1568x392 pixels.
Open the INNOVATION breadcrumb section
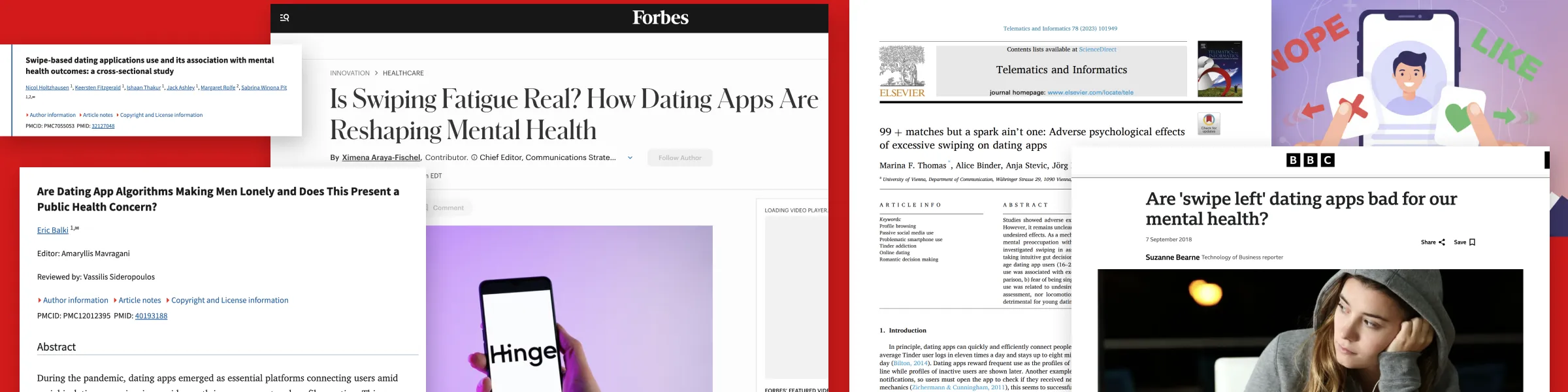tap(350, 73)
